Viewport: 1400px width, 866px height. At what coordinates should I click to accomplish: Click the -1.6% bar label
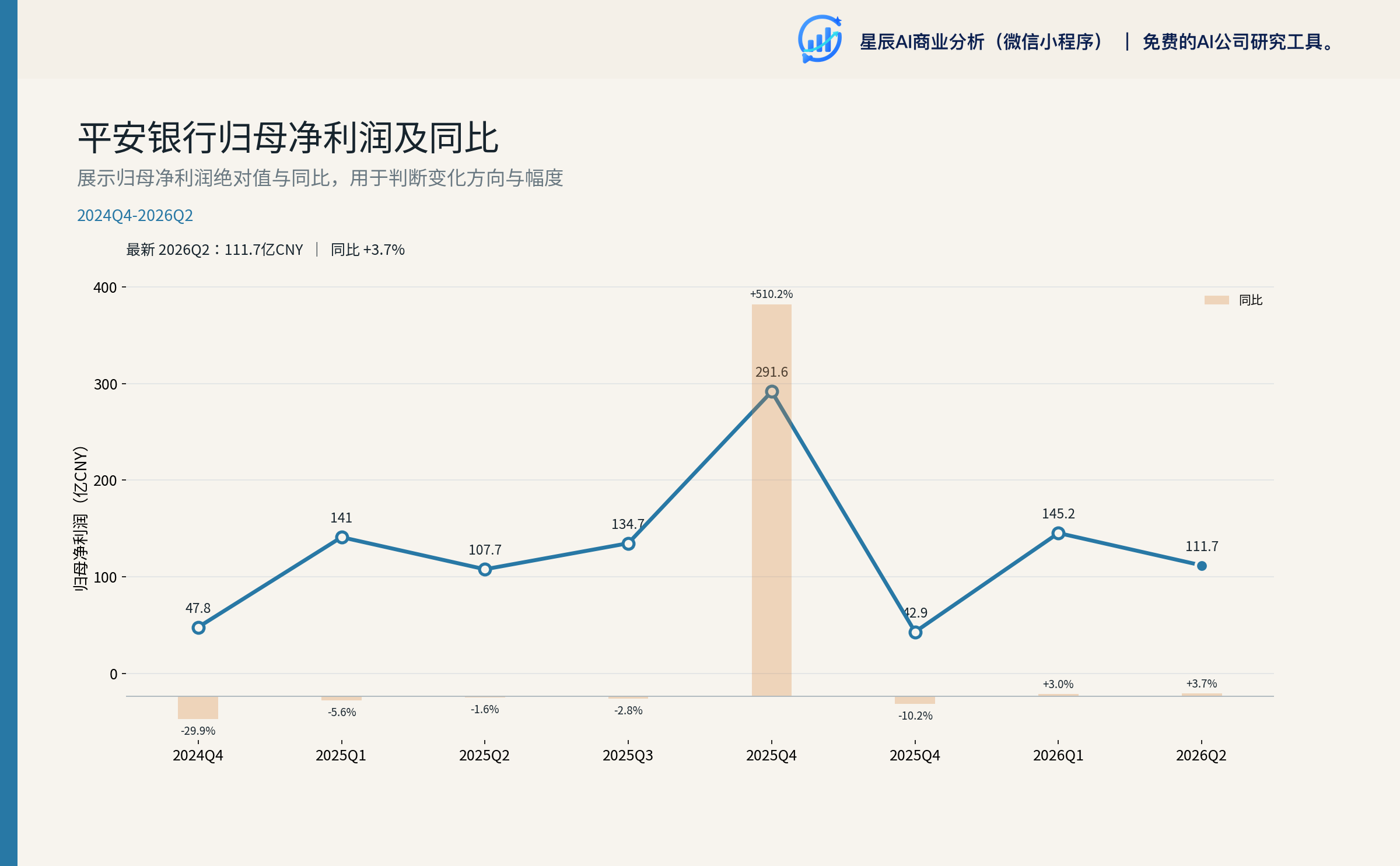485,709
